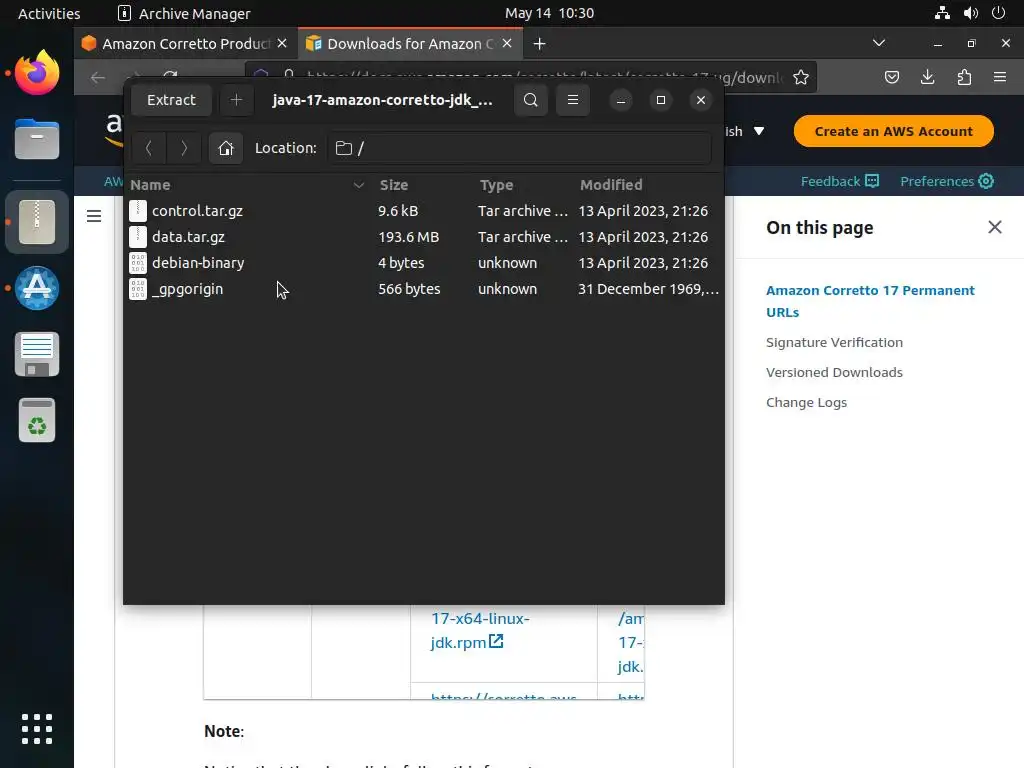
Task: Go to the archive home location
Action: [x=226, y=148]
